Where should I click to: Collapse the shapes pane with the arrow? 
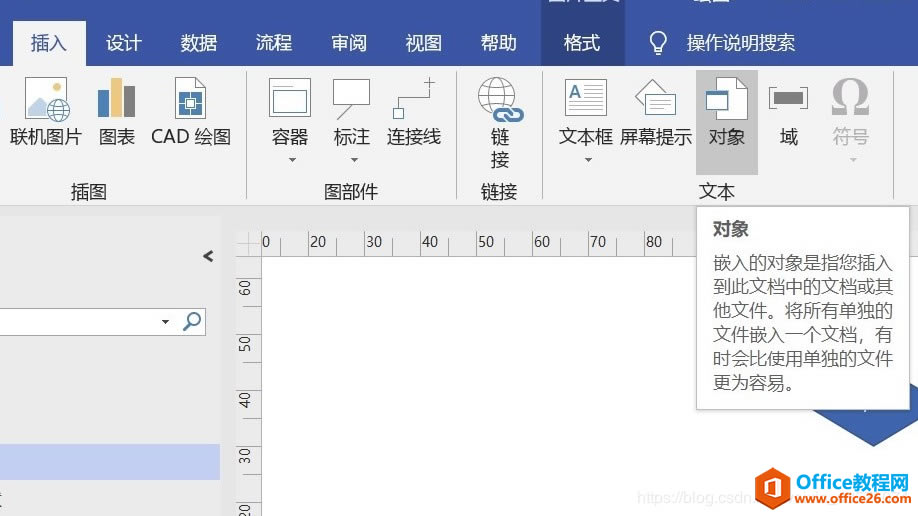(208, 256)
